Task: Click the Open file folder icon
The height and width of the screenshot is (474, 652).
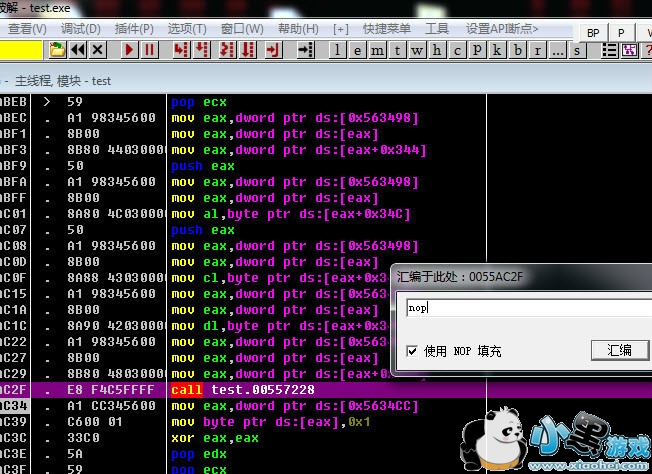Action: tap(56, 49)
